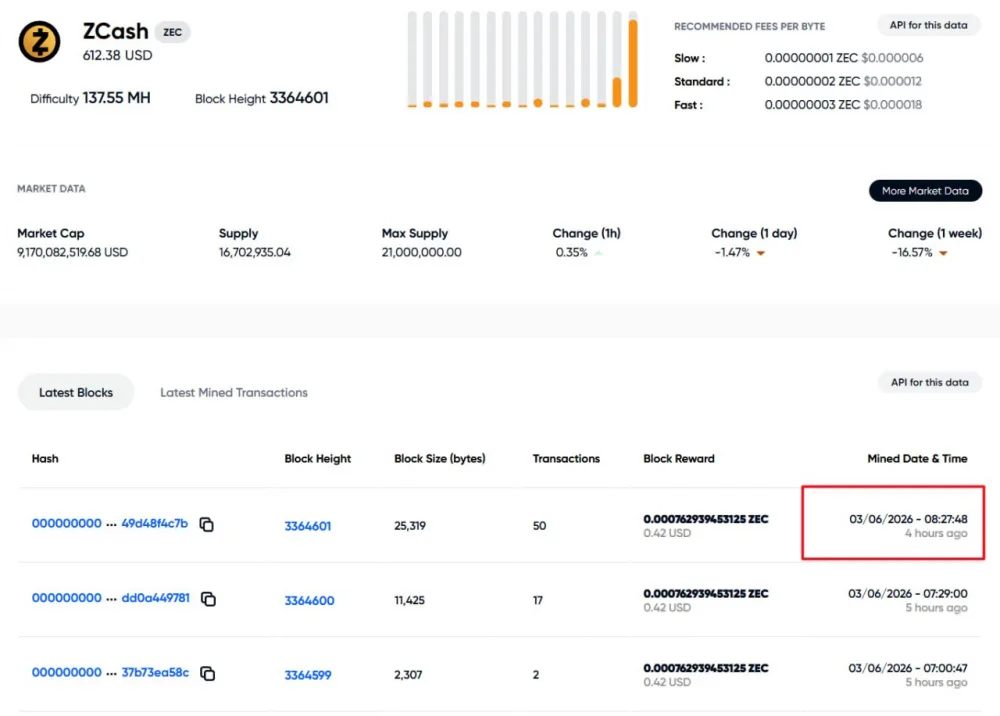Select Slow fee 0.00000001 ZEC

pos(811,58)
